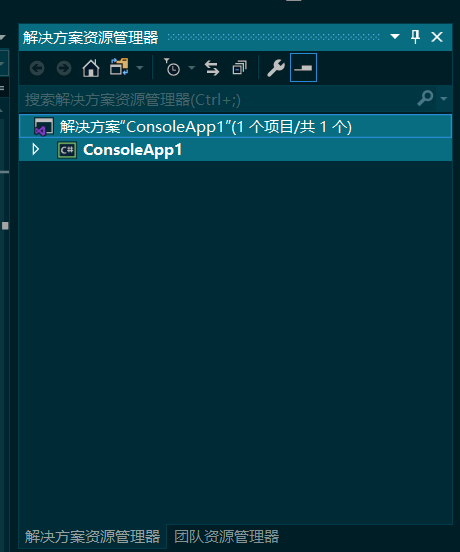460x552 pixels.
Task: Toggle the Preview Selected Items button
Action: click(x=303, y=68)
